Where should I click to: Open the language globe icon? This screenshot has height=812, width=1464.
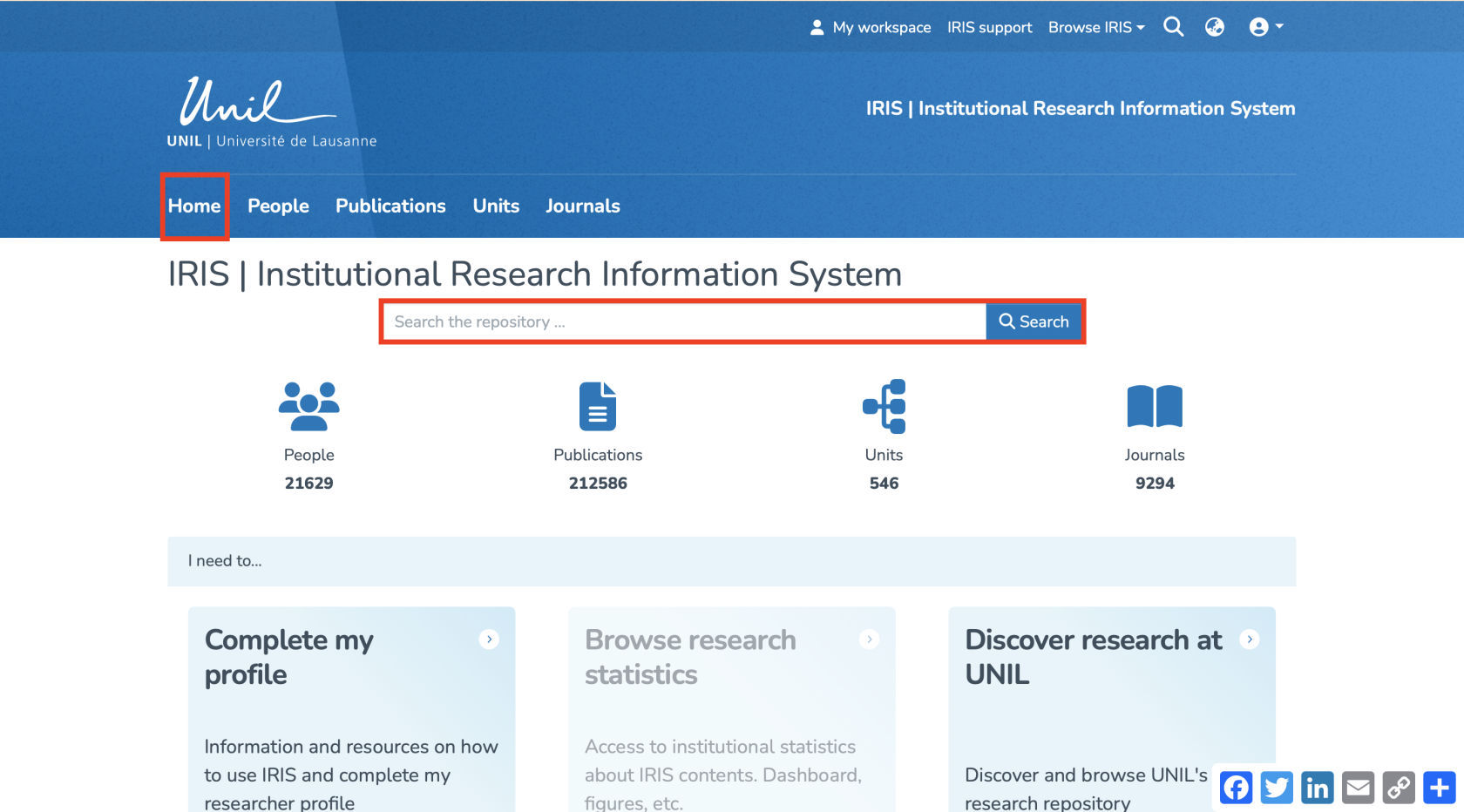tap(1214, 27)
